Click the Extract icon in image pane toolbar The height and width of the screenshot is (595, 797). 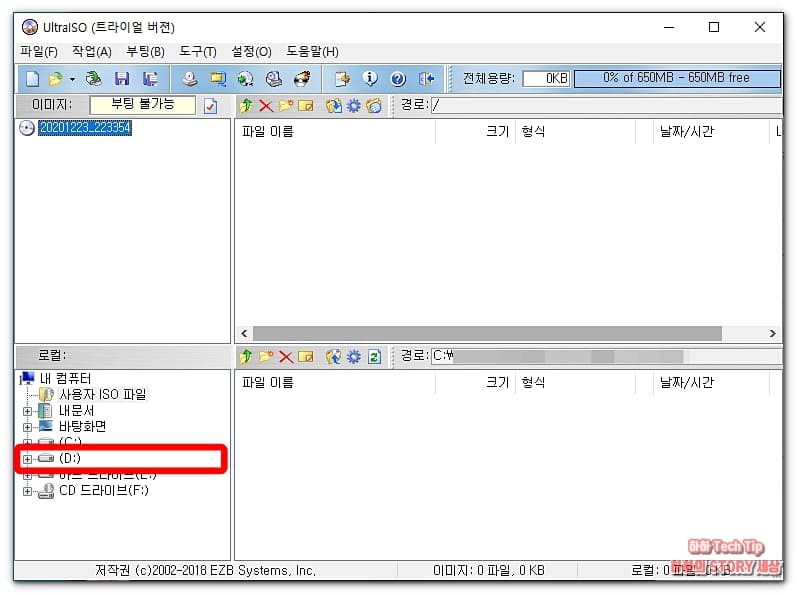point(334,105)
